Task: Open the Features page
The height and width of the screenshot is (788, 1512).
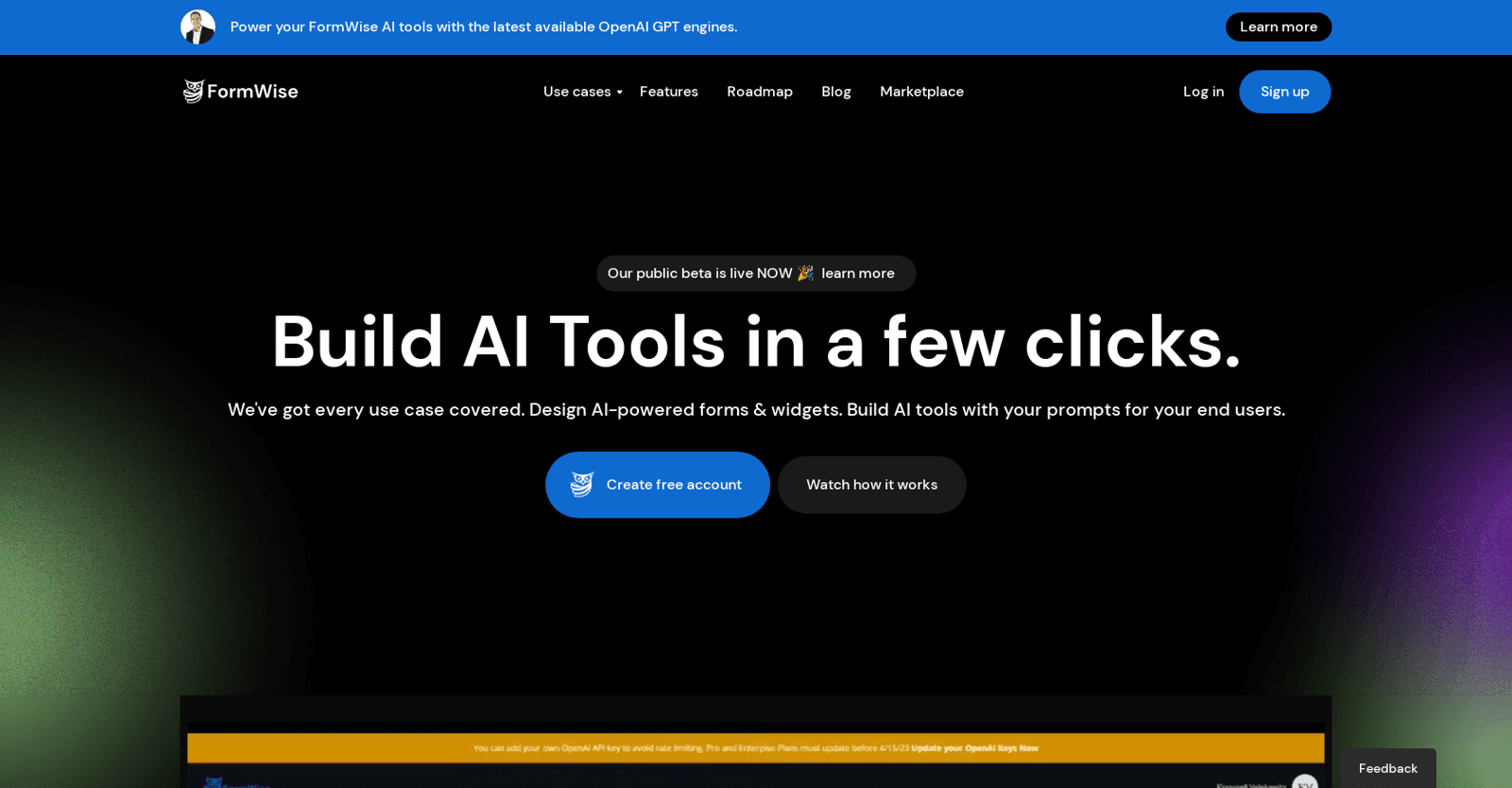Action: 668,92
